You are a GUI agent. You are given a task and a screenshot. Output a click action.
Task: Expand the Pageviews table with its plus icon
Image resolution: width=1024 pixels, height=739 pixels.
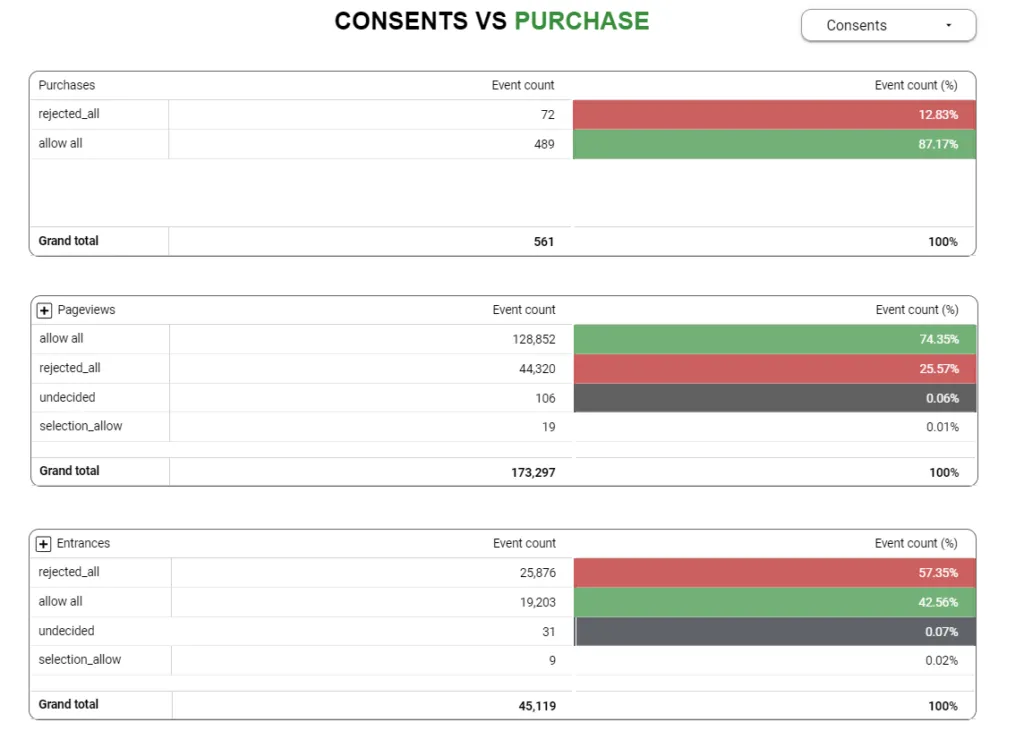[44, 310]
